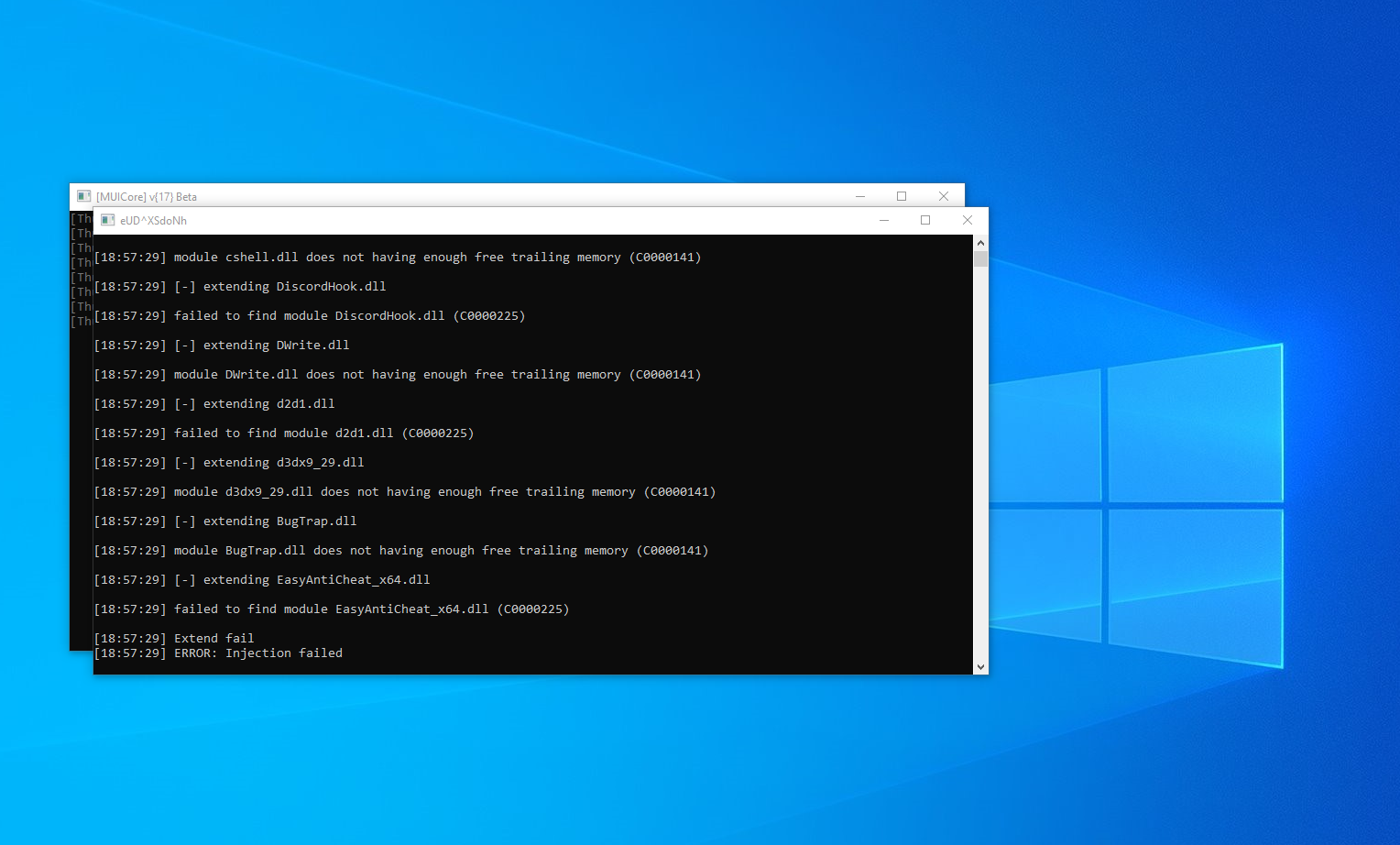Click the 'extending d3dx9_29.dll' log line
1400x845 pixels.
point(229,463)
